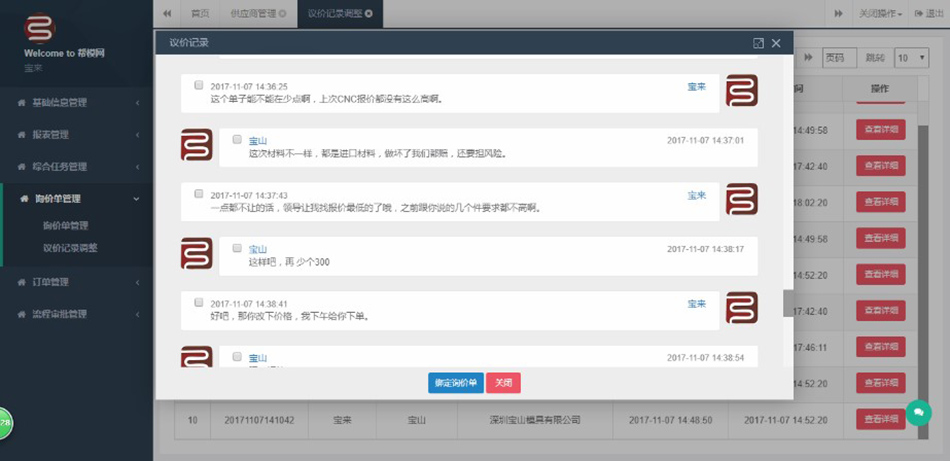Check the box for the 14:36:25 message
950x461 pixels.
coord(198,85)
